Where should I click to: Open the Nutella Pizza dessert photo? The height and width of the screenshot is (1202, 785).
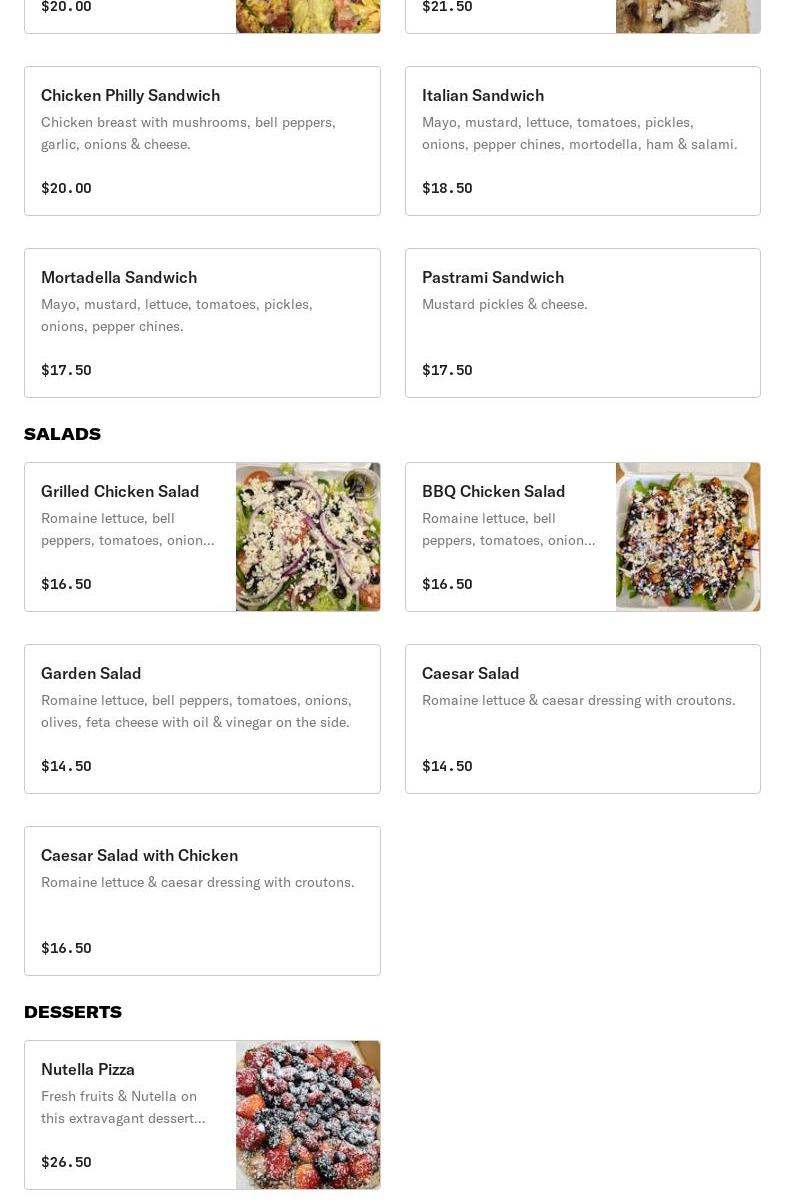[x=308, y=1115]
